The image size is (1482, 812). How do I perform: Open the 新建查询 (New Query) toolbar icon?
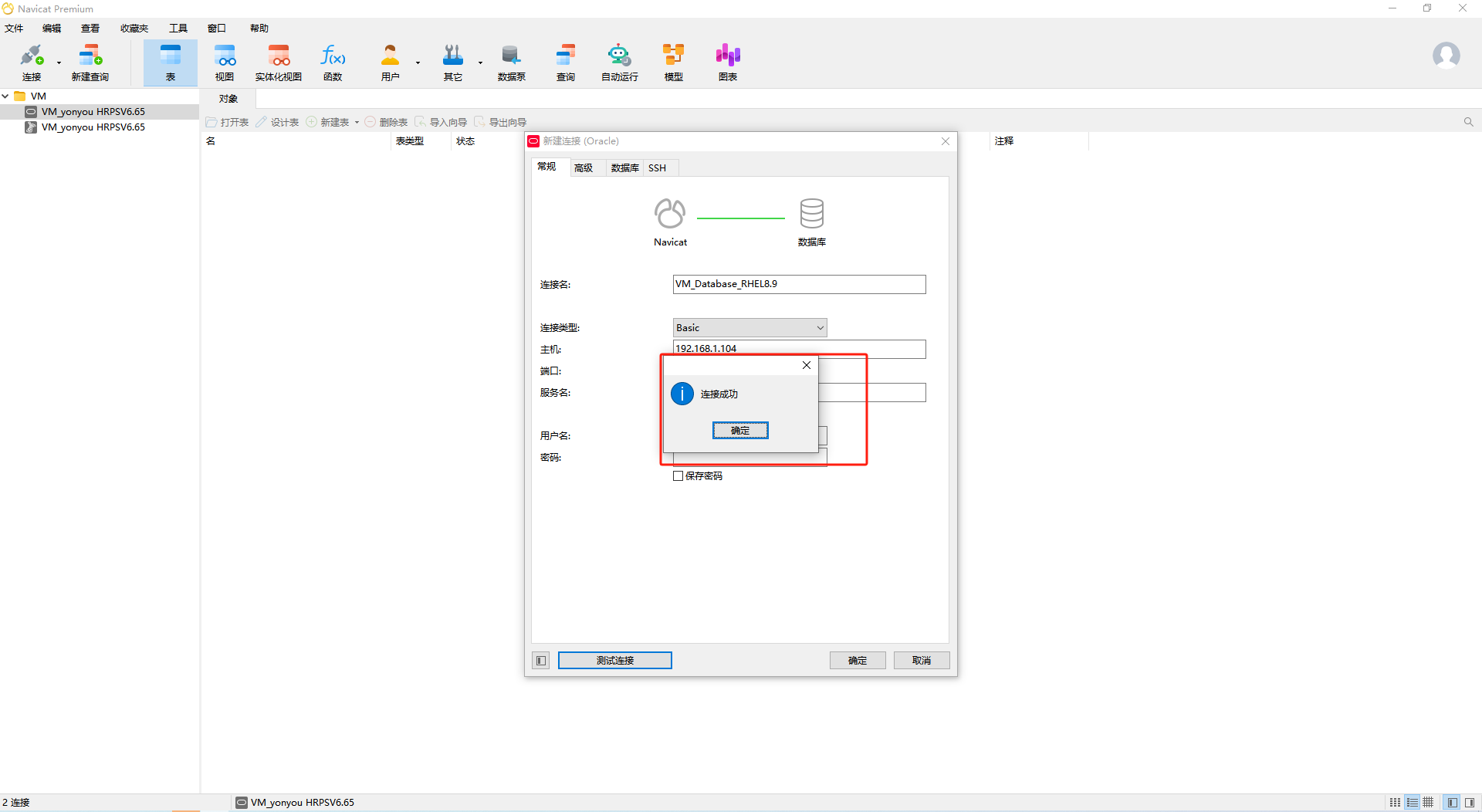[x=90, y=62]
